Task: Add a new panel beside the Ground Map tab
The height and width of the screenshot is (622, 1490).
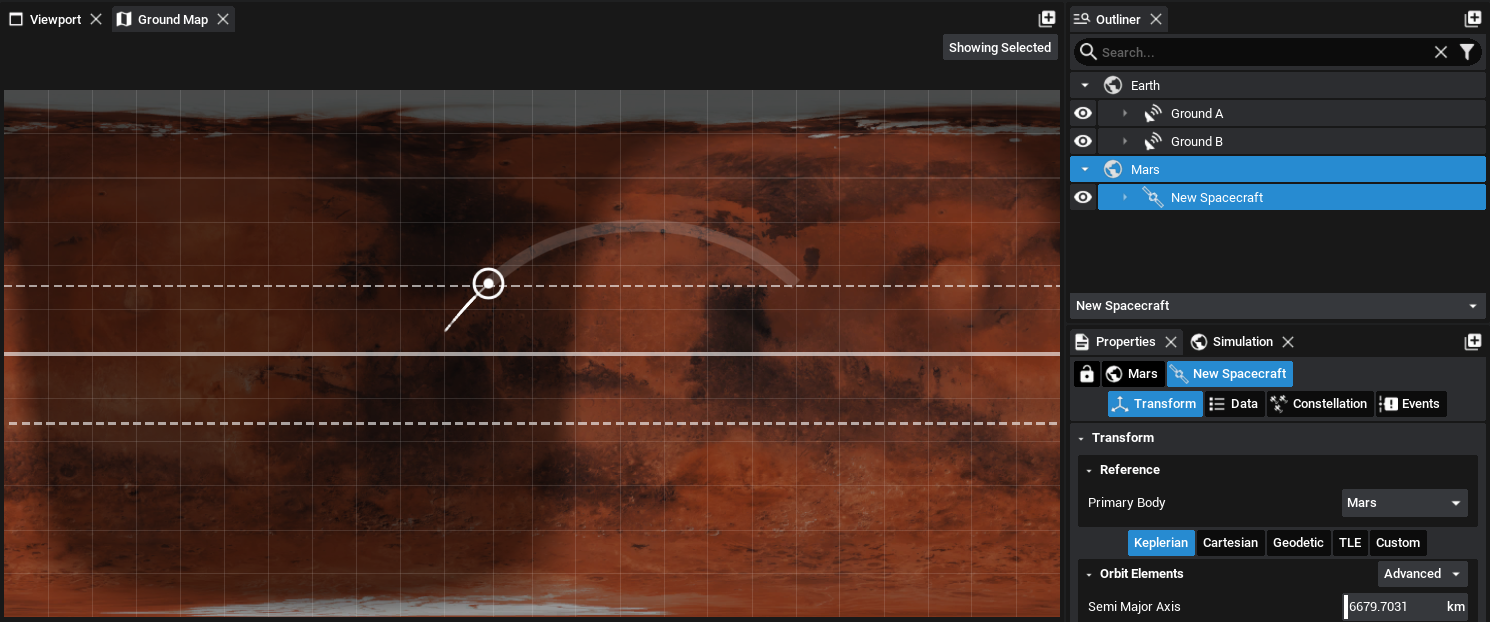Action: [1047, 19]
